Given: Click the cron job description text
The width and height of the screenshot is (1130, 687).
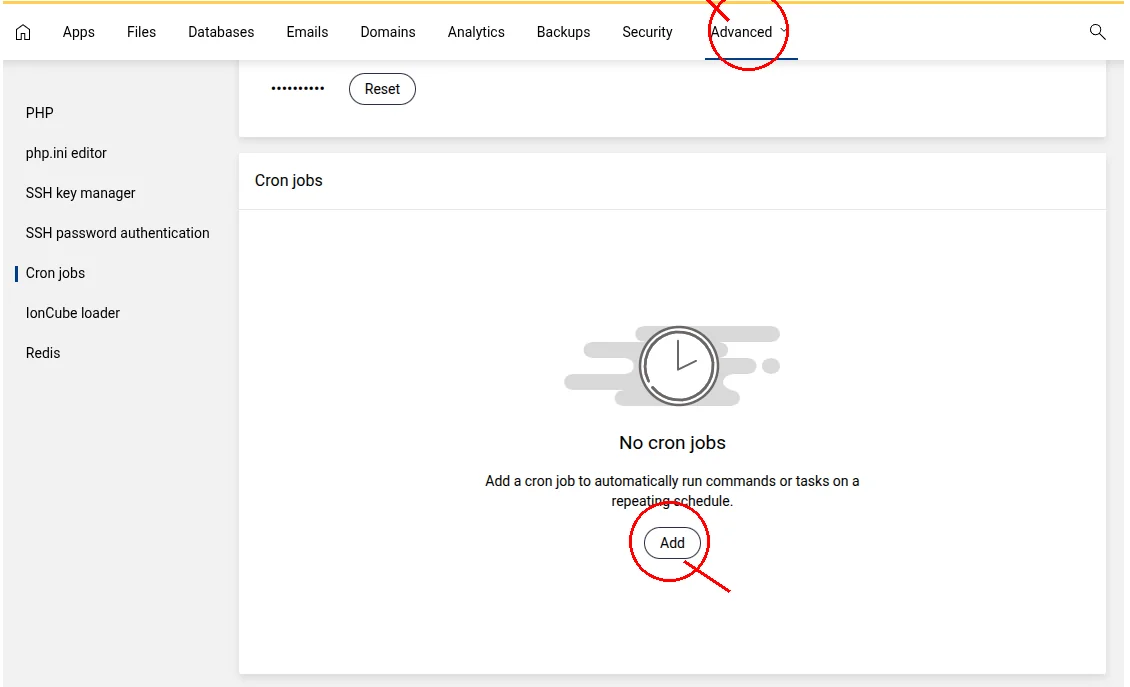Looking at the screenshot, I should coord(672,491).
